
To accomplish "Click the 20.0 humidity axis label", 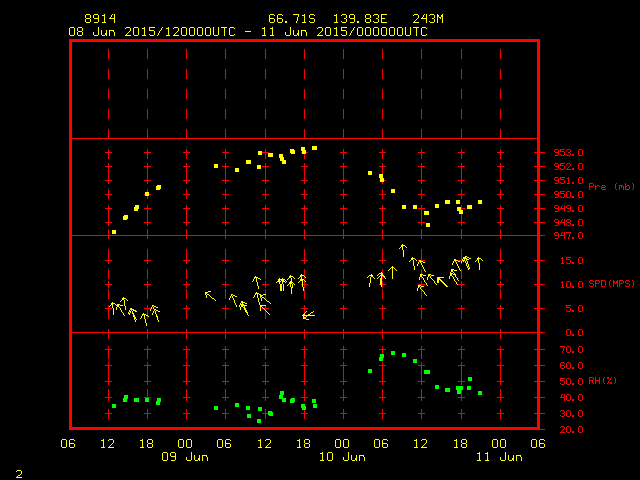I will point(571,429).
